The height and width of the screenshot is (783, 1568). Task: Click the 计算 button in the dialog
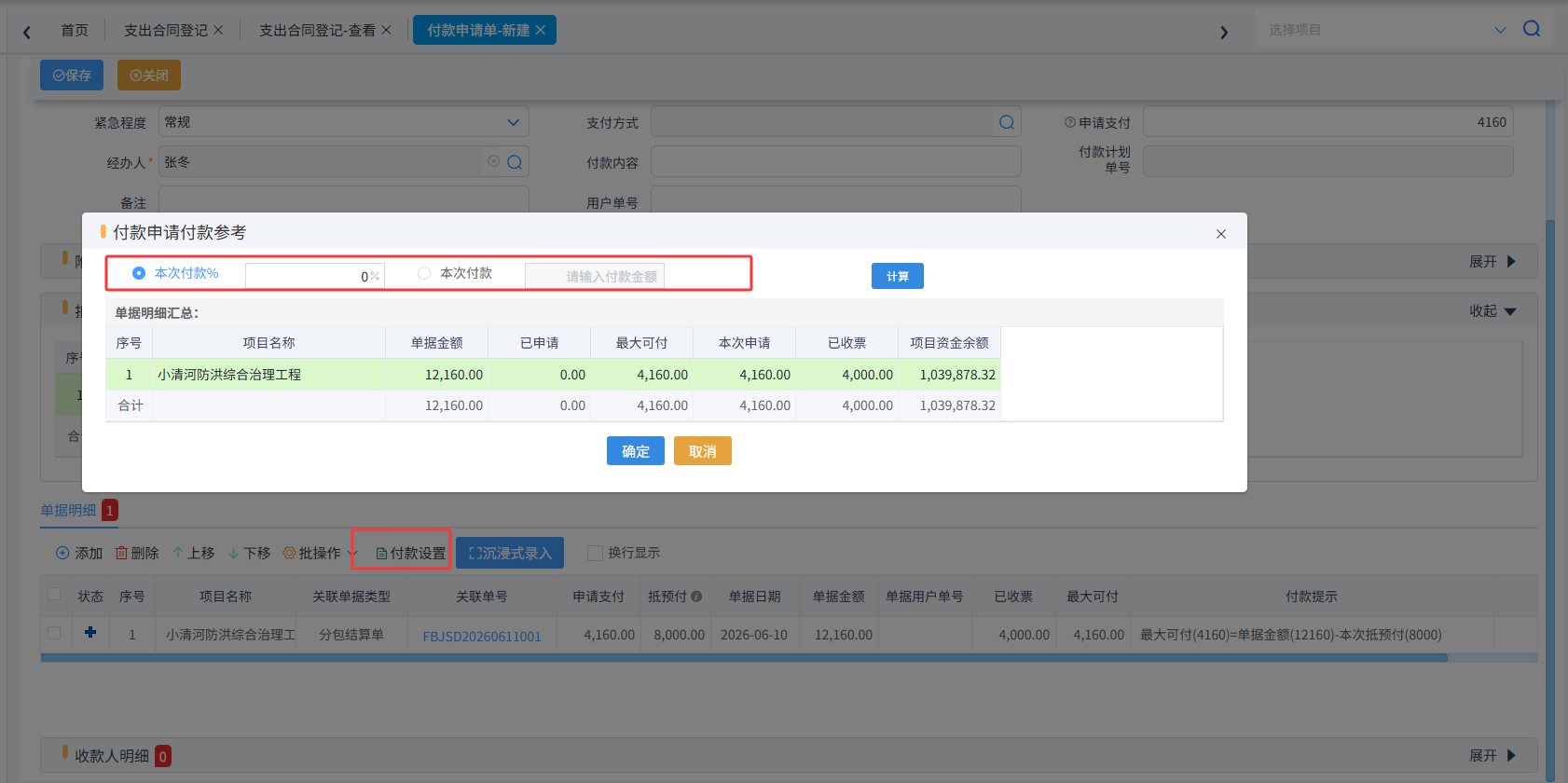(898, 276)
